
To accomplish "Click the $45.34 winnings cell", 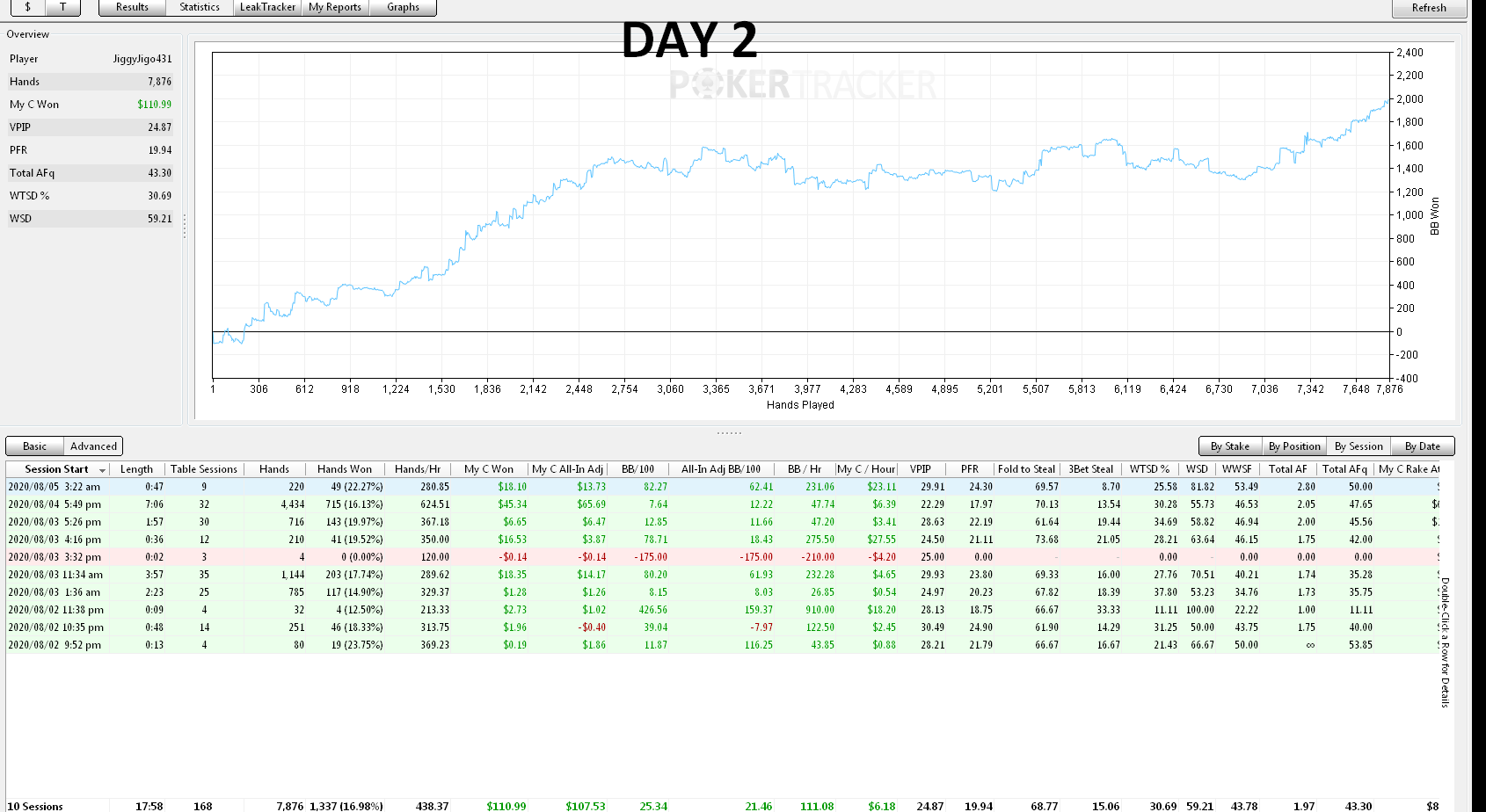I will click(x=512, y=504).
